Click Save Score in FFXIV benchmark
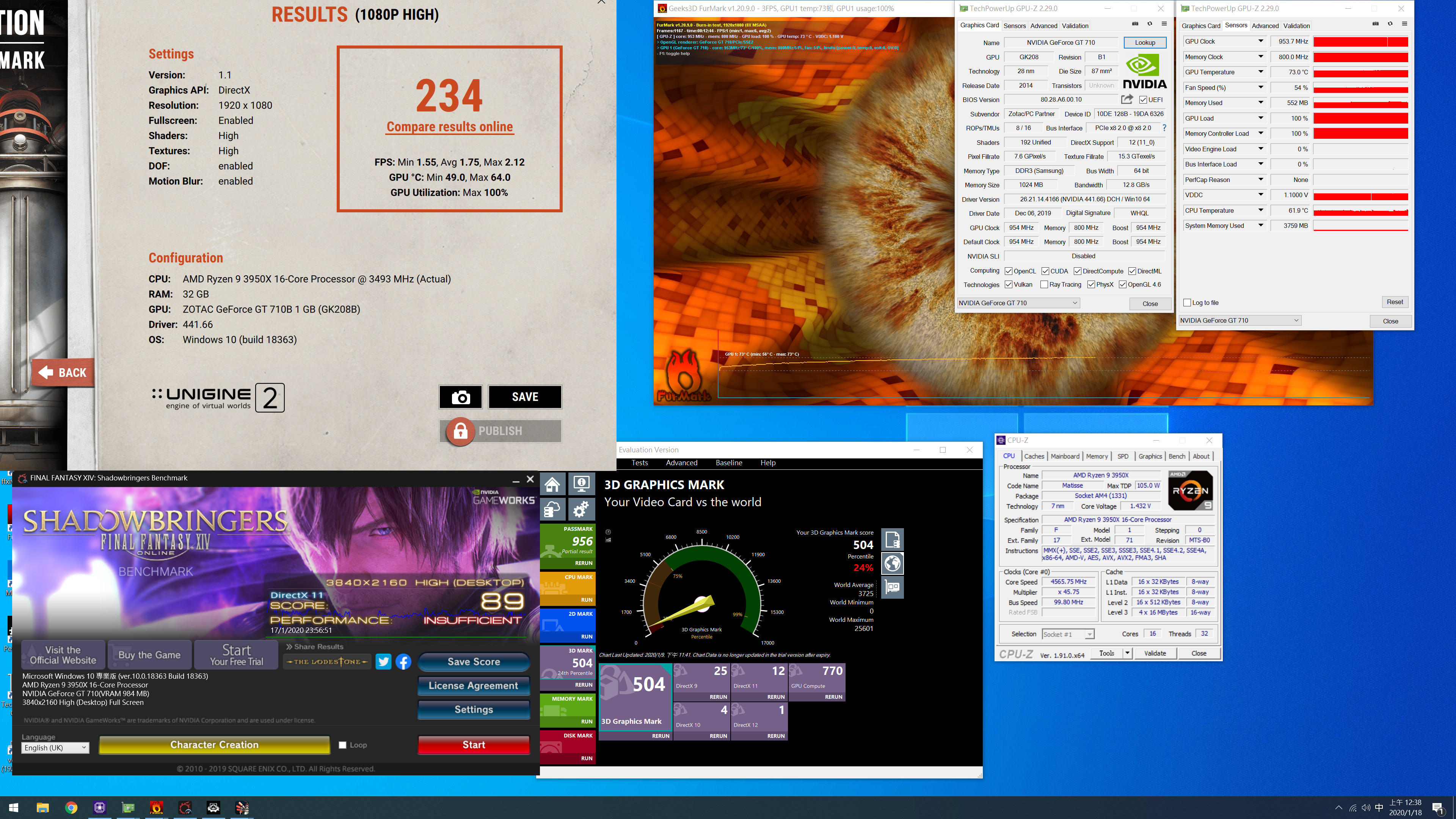 click(474, 662)
